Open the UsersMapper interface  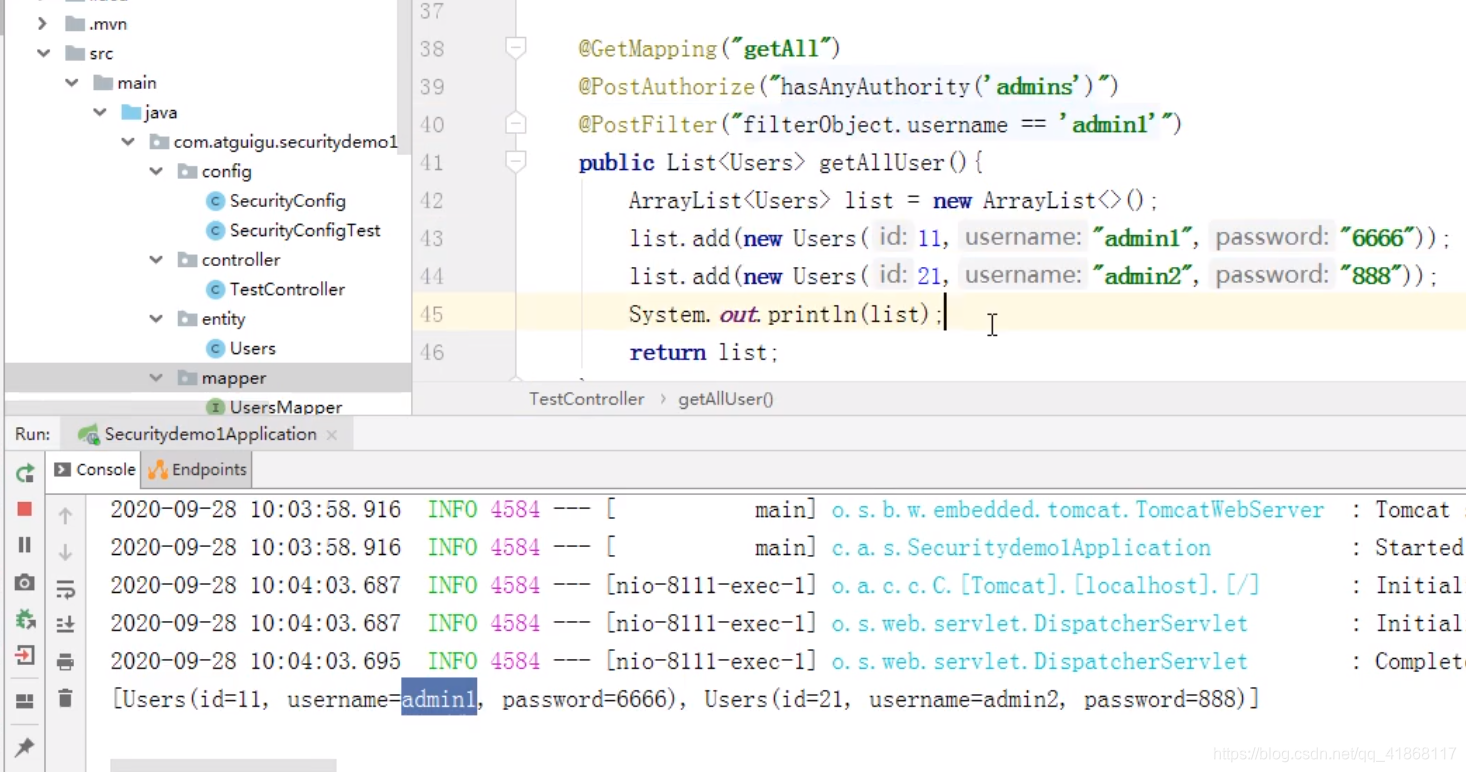(285, 407)
